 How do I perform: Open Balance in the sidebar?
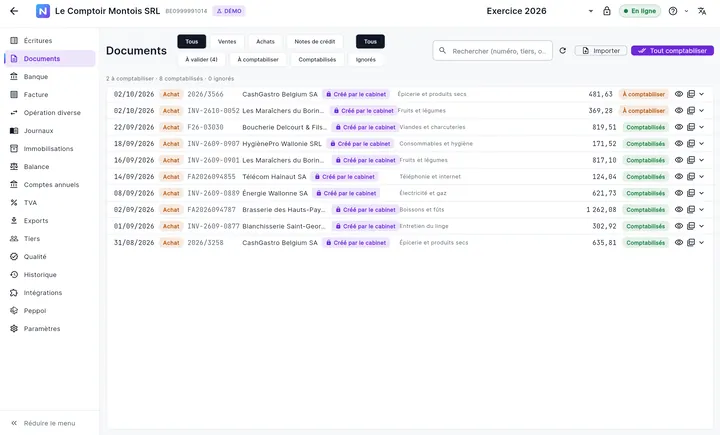(50, 167)
